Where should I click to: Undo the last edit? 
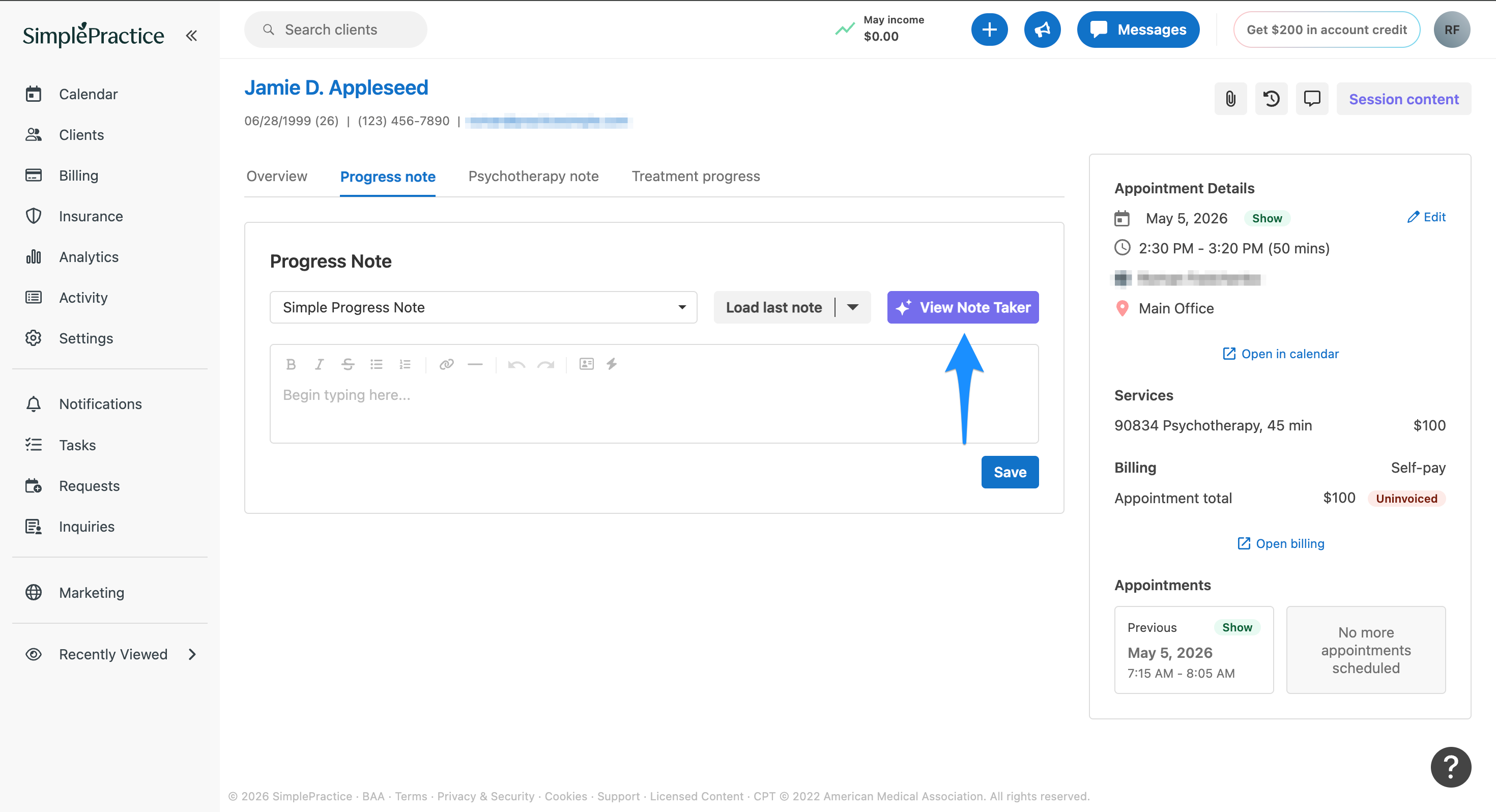[516, 364]
